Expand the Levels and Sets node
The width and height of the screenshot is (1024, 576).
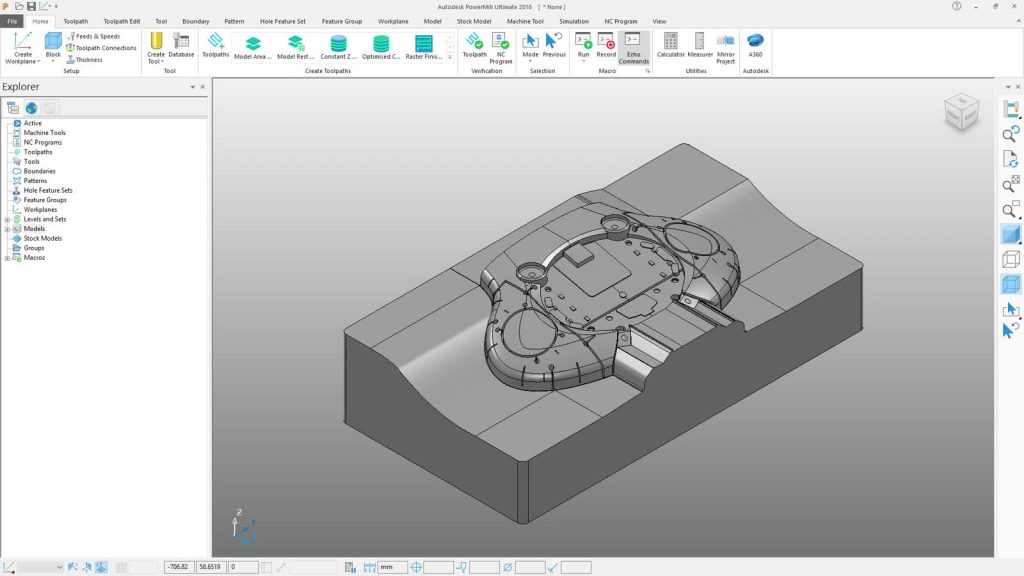point(7,219)
